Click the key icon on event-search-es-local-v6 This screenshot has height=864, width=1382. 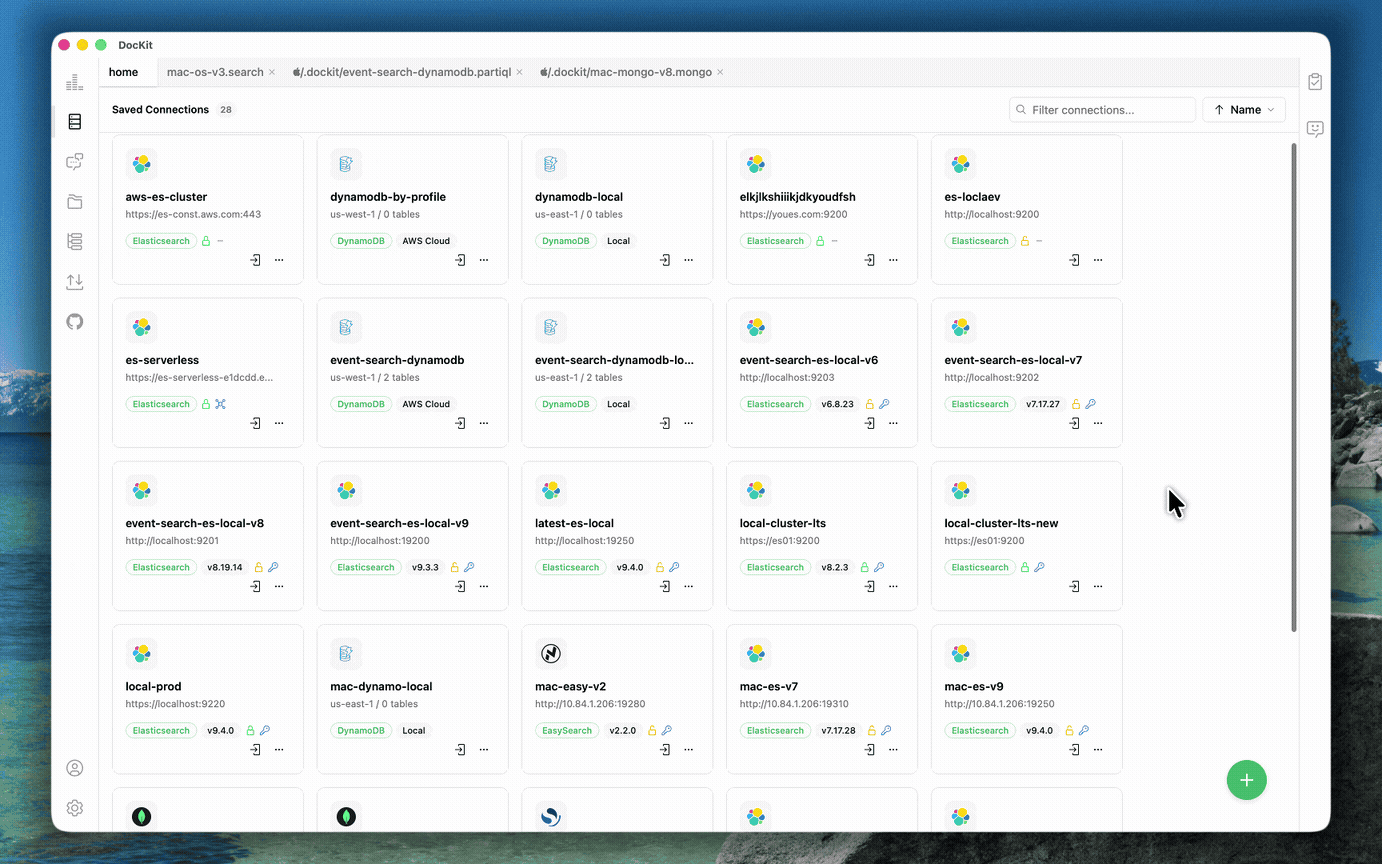click(x=884, y=404)
